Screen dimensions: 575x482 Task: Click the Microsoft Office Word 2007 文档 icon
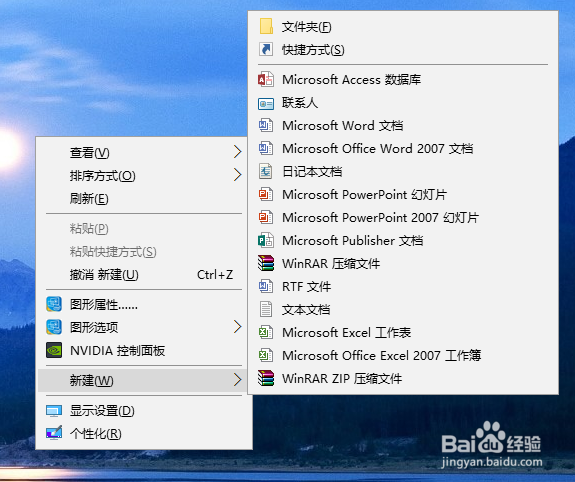pyautogui.click(x=266, y=148)
